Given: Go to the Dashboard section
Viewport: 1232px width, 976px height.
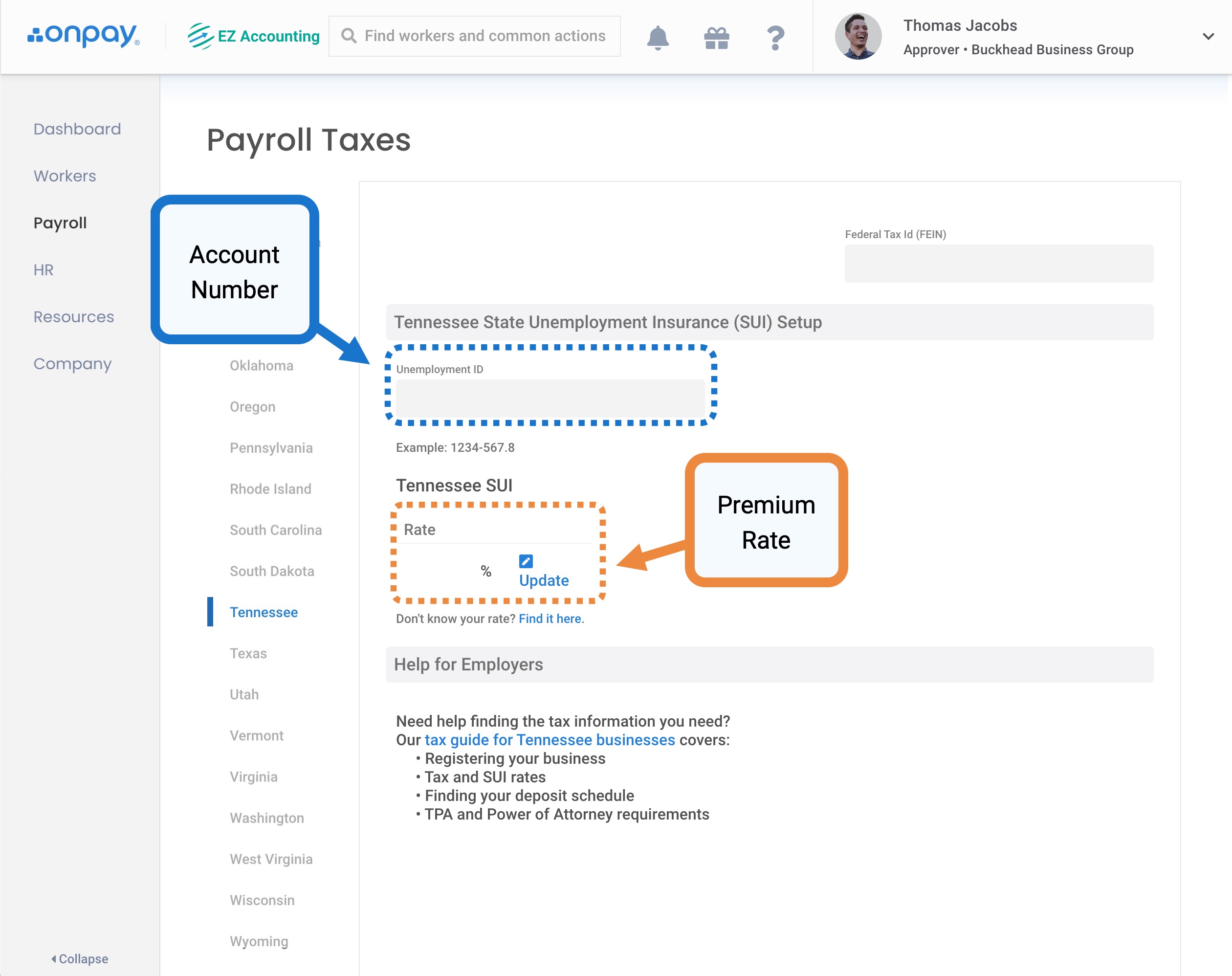Looking at the screenshot, I should click(x=77, y=129).
